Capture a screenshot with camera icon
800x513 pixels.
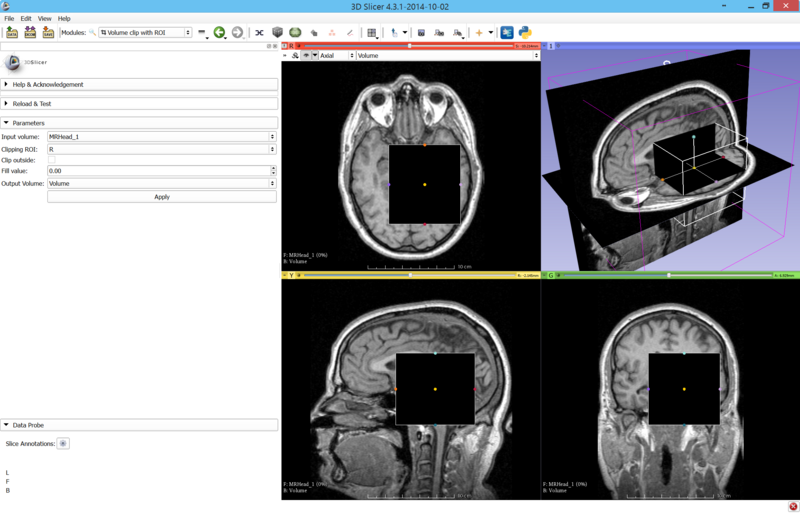pos(421,33)
